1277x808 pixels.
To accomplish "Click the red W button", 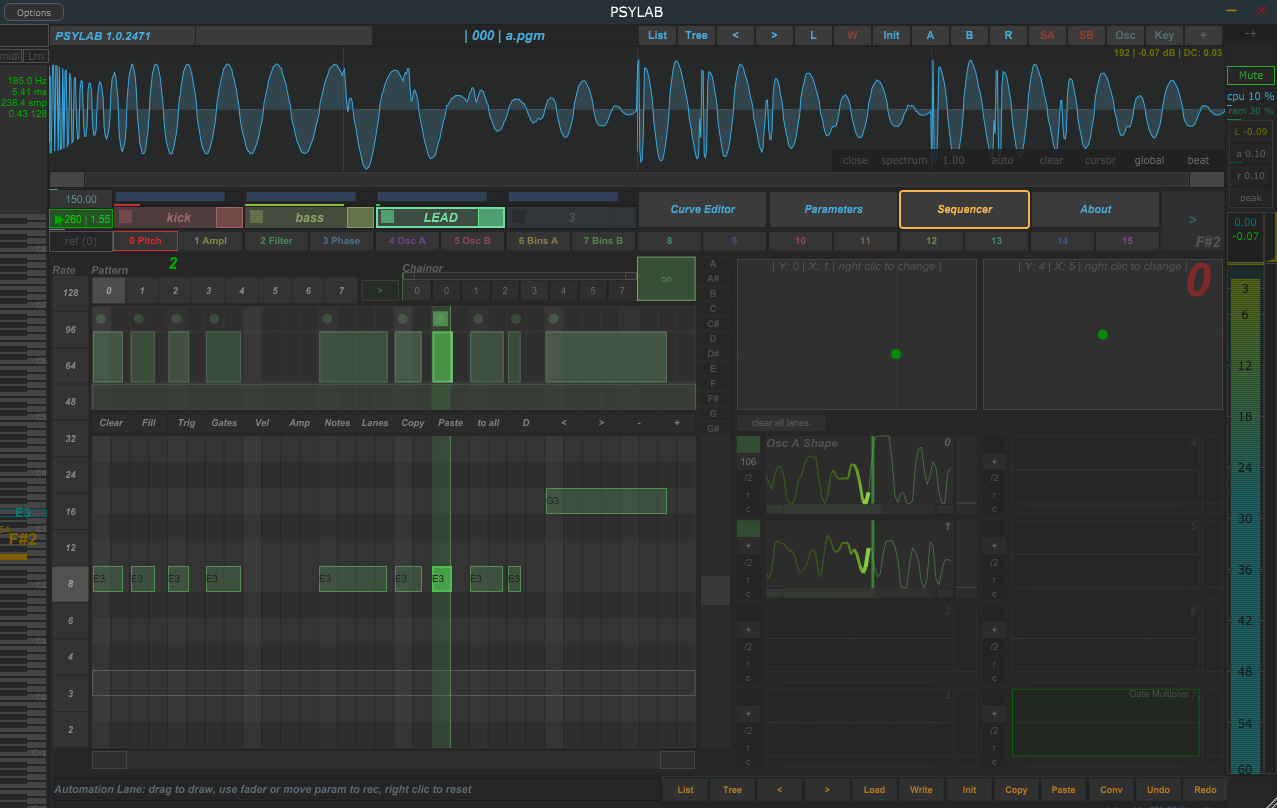I will click(852, 35).
